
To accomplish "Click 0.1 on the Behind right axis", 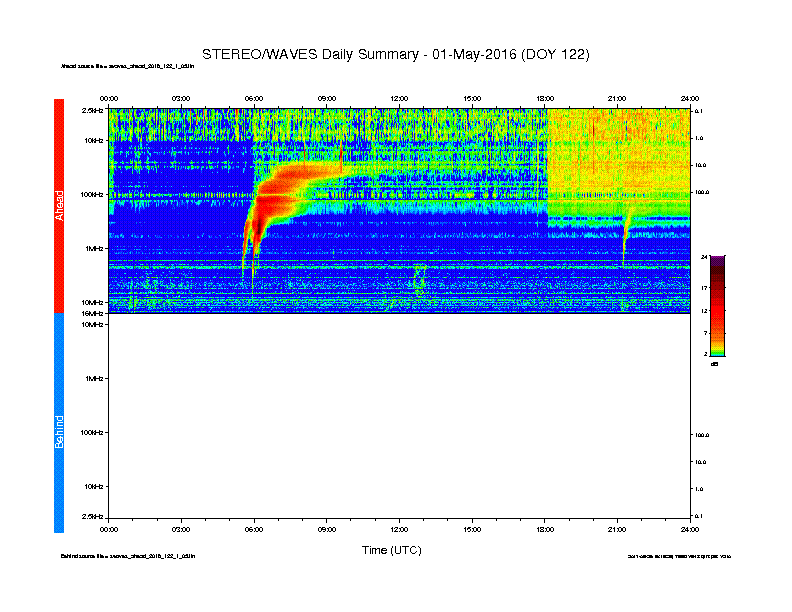I will click(699, 516).
